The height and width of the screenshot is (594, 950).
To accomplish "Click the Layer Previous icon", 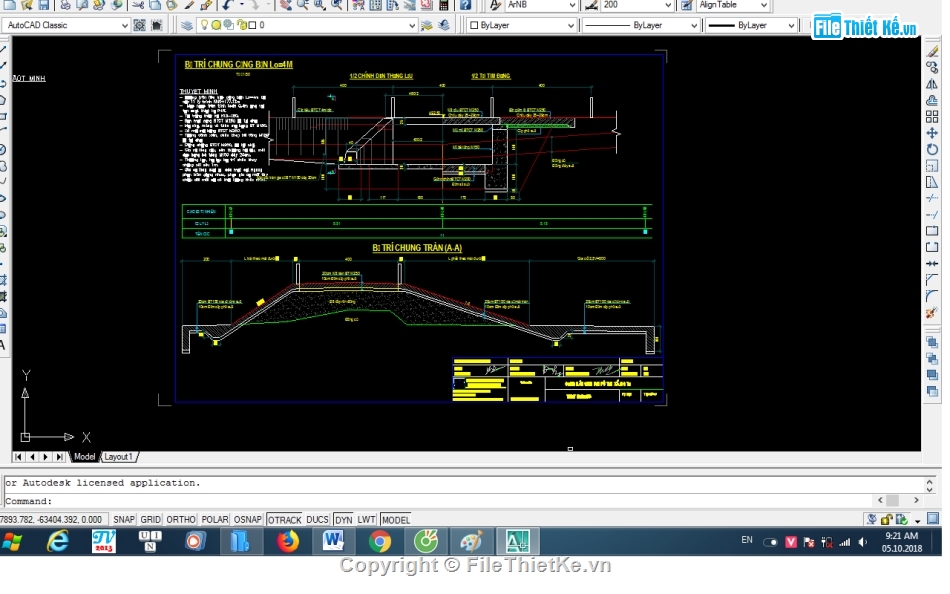I will [444, 25].
